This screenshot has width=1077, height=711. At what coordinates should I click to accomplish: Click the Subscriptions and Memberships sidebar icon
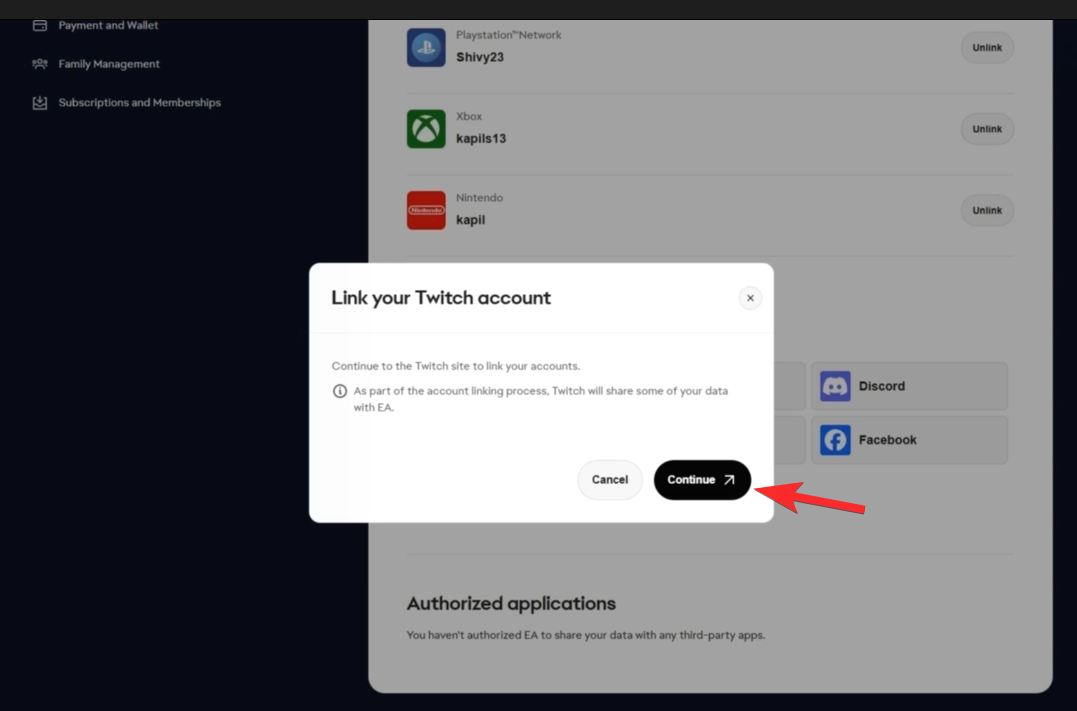40,103
